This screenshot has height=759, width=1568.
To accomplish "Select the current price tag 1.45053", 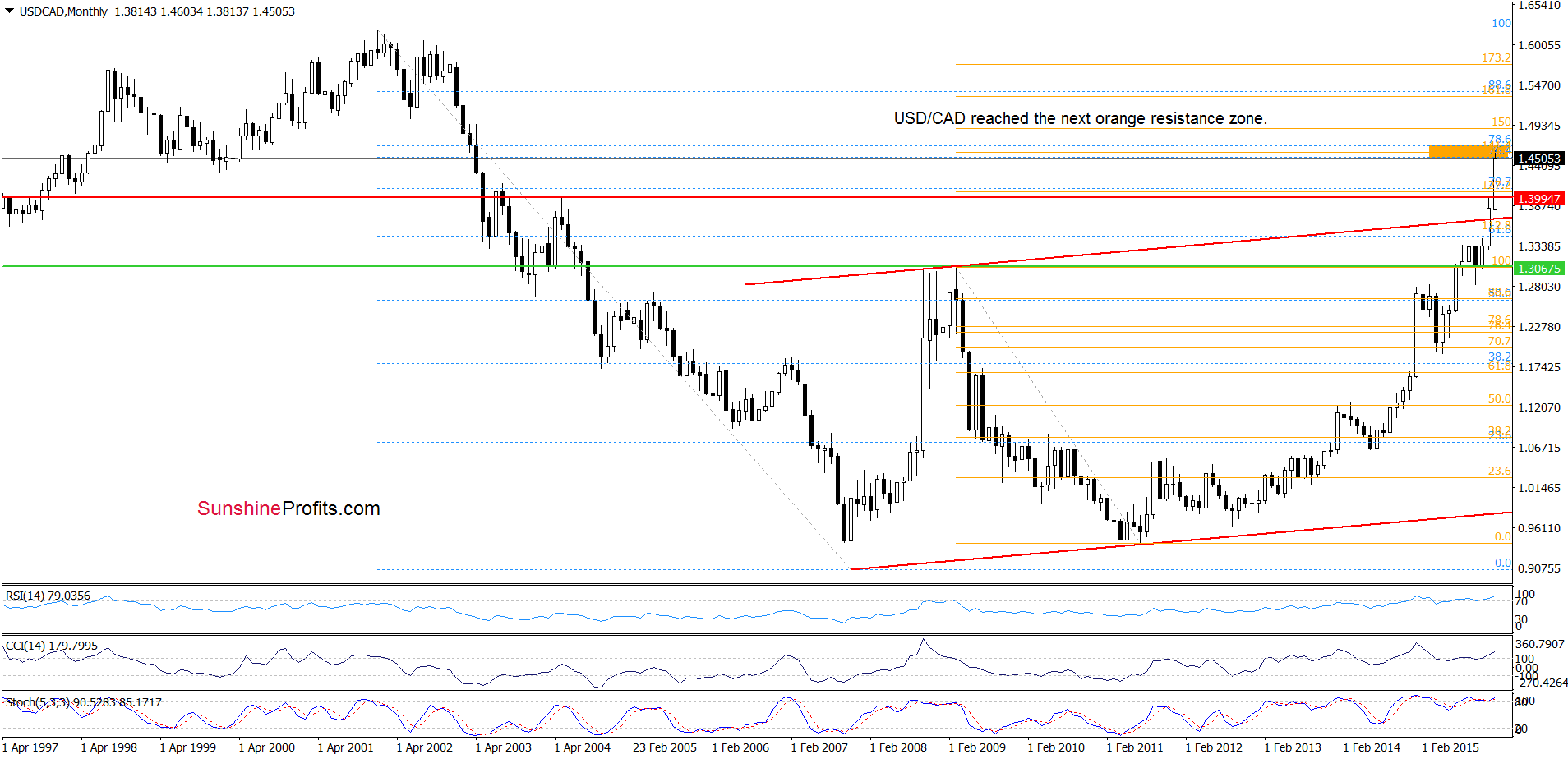I will coord(1538,159).
